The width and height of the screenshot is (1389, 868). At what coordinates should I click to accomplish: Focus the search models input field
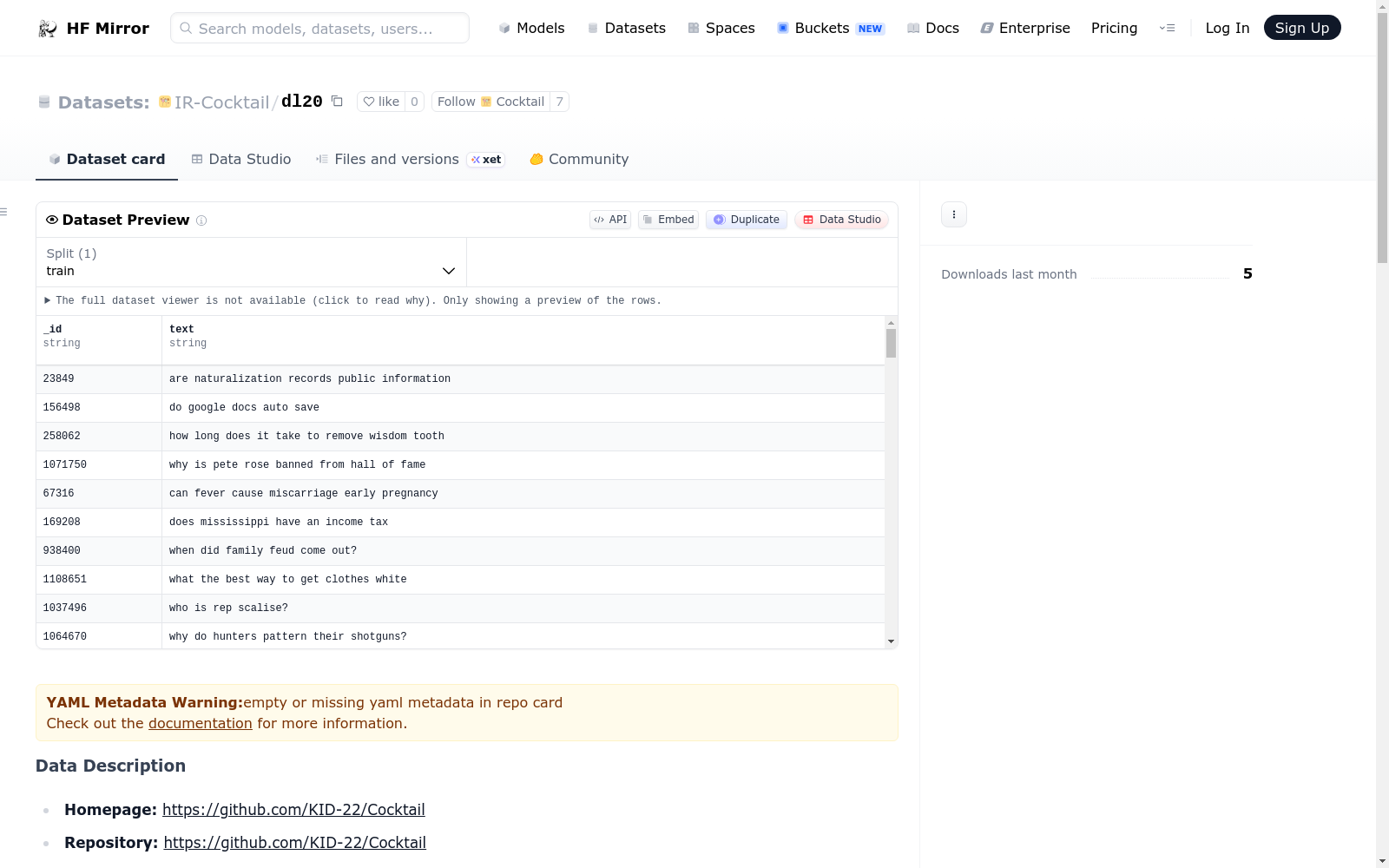319,28
